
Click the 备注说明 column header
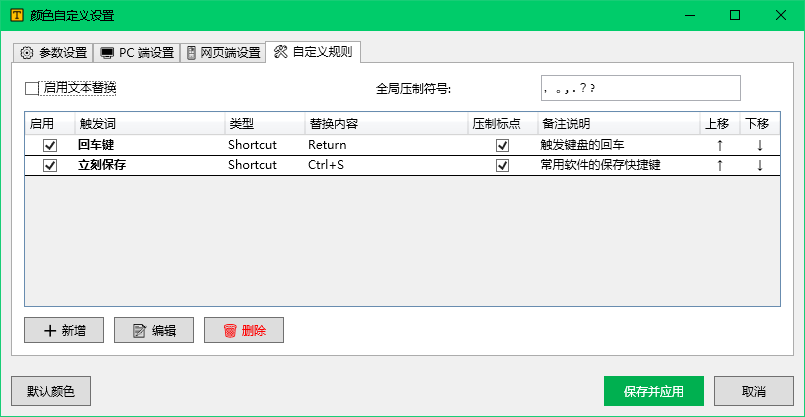click(x=619, y=124)
